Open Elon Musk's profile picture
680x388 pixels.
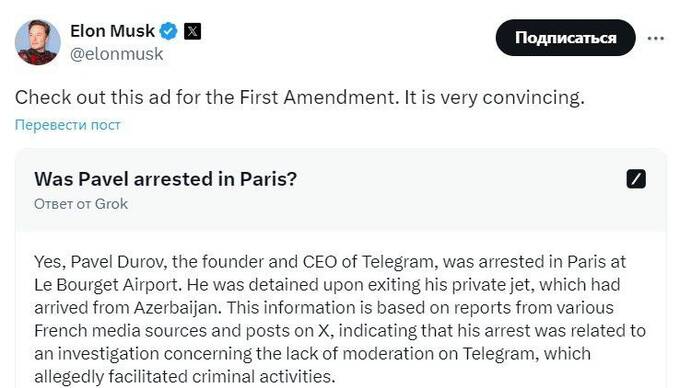tap(38, 42)
